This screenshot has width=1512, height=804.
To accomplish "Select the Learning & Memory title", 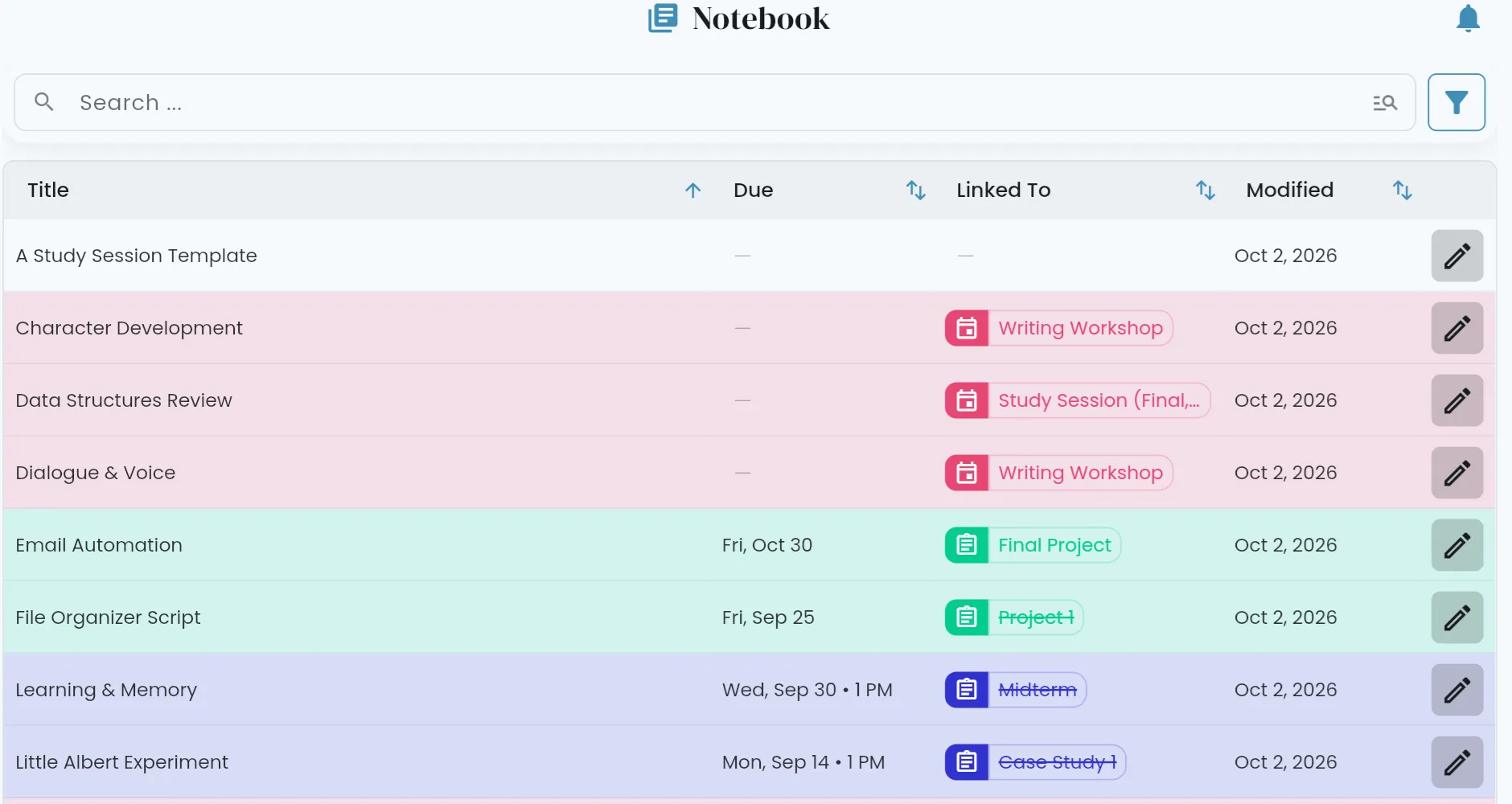I will (x=106, y=690).
